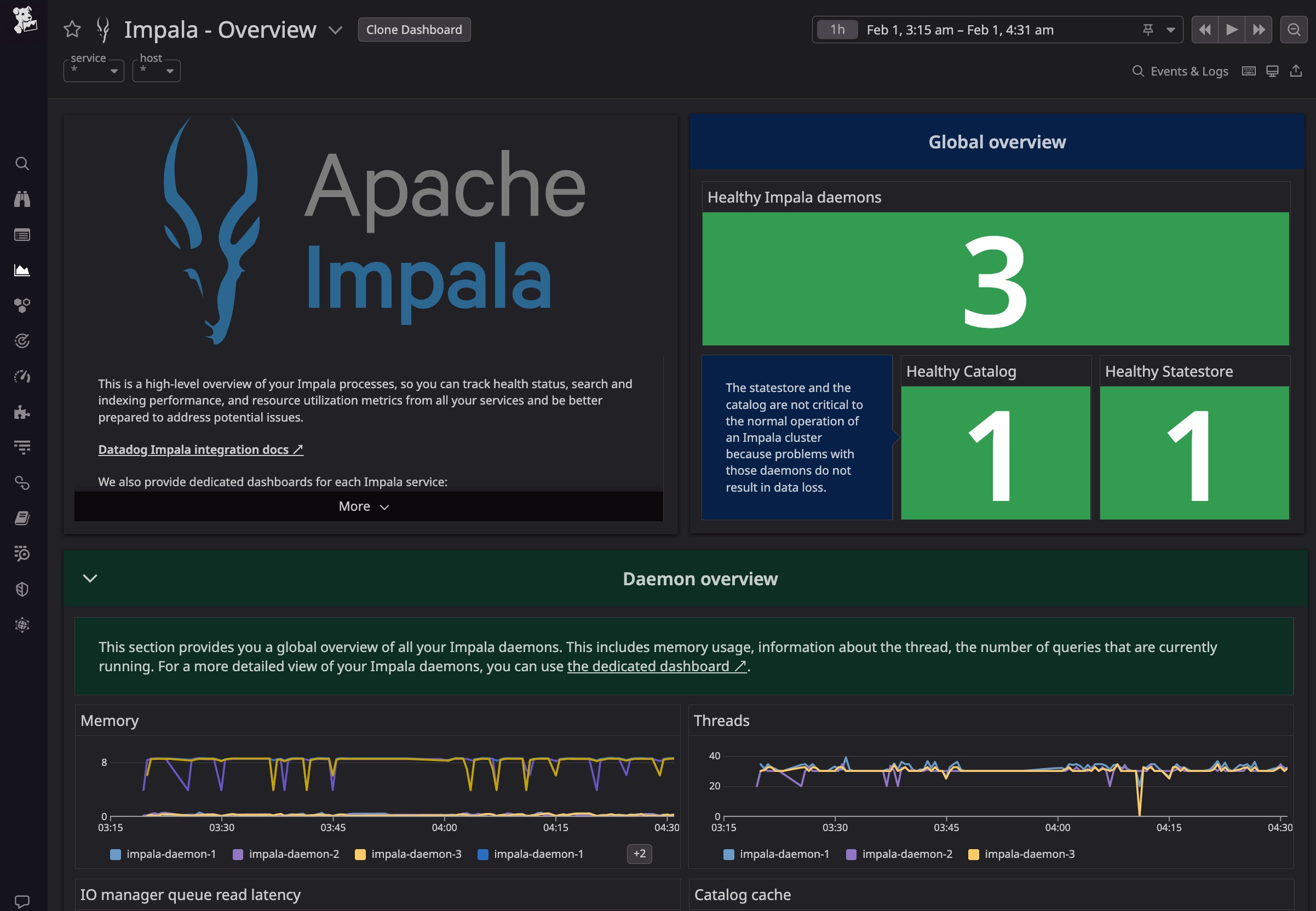Show keyboard shortcuts via the keyboard icon
The image size is (1316, 911).
1249,70
